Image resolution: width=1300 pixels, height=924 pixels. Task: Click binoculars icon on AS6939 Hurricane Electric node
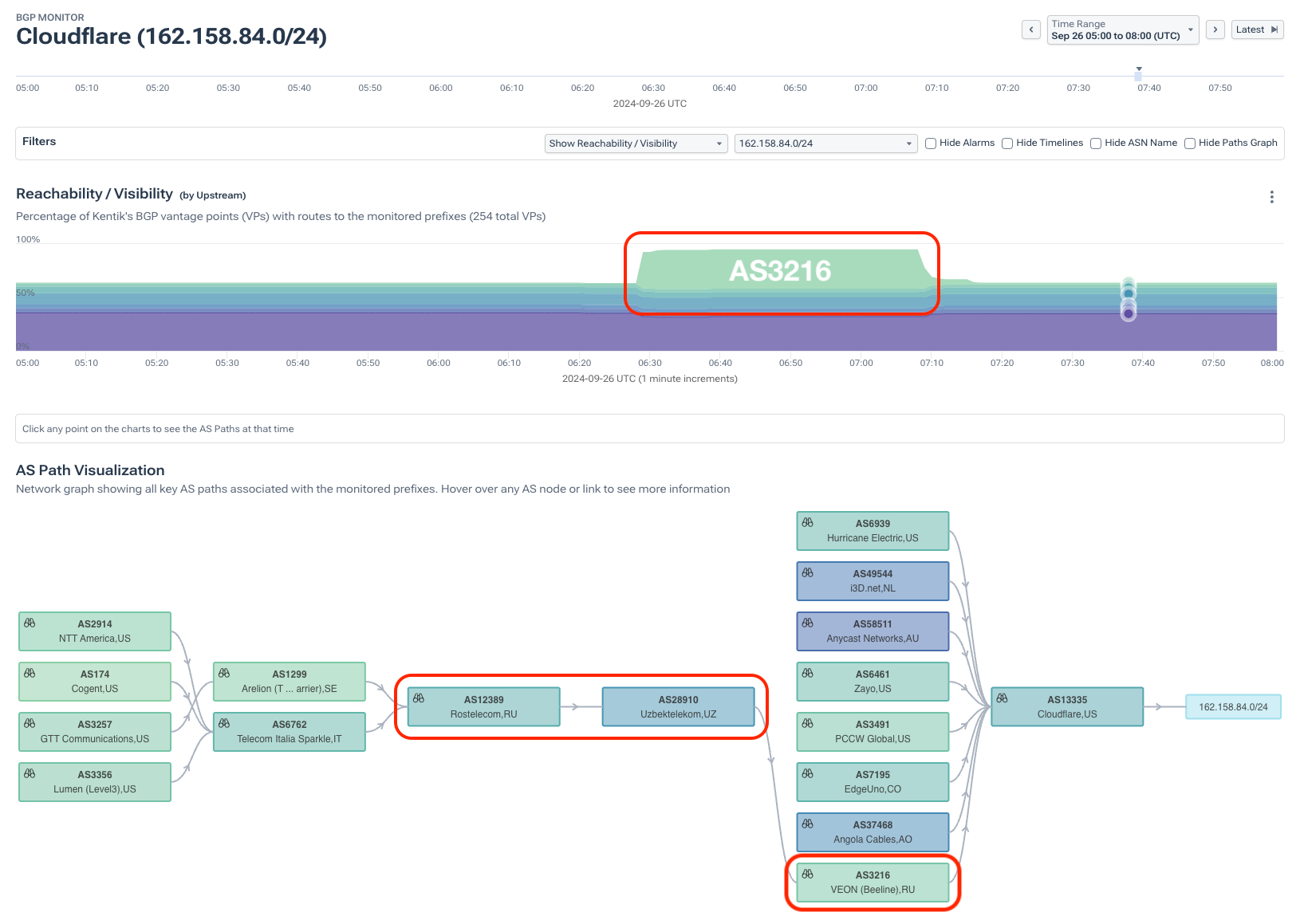[808, 522]
